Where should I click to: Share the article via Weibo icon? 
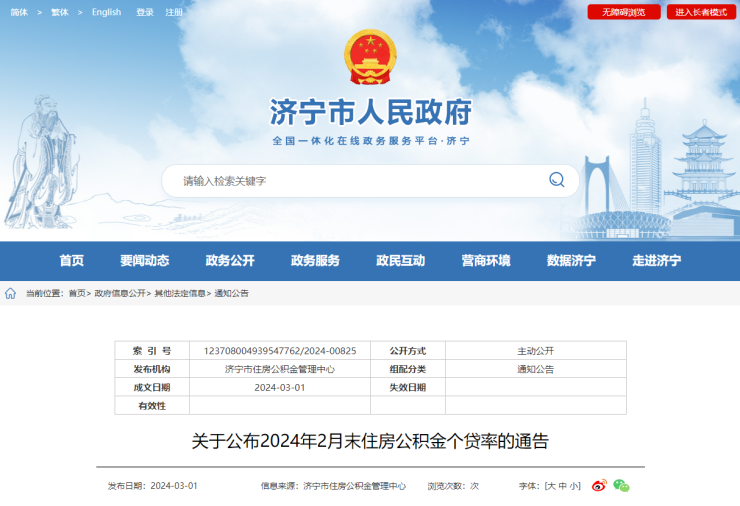599,486
